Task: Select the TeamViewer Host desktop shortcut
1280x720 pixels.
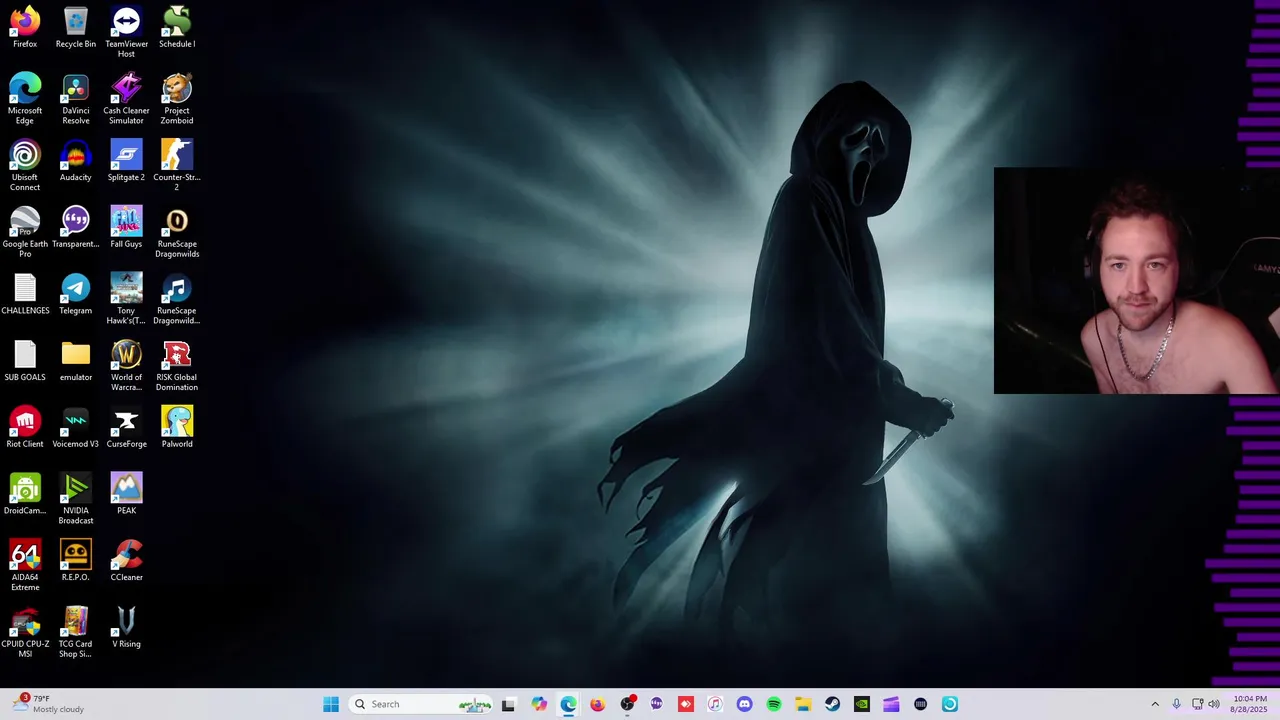Action: [126, 32]
